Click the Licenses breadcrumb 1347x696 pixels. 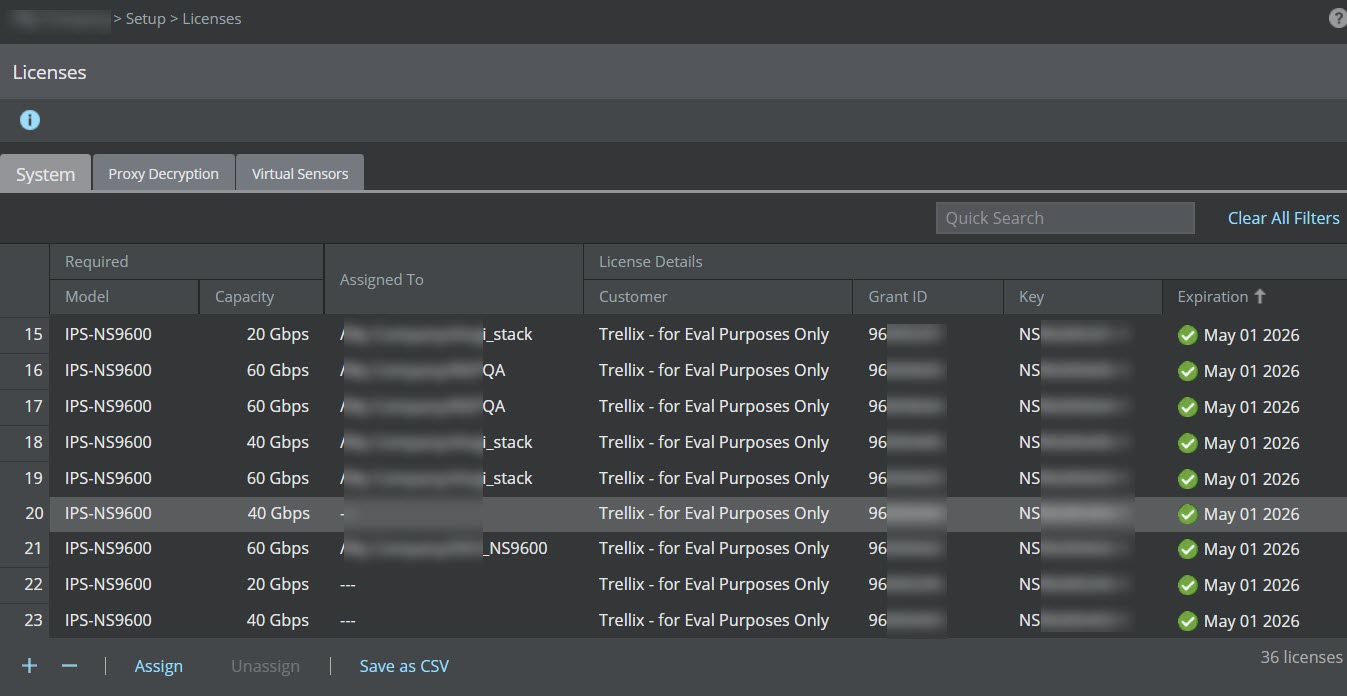[212, 19]
